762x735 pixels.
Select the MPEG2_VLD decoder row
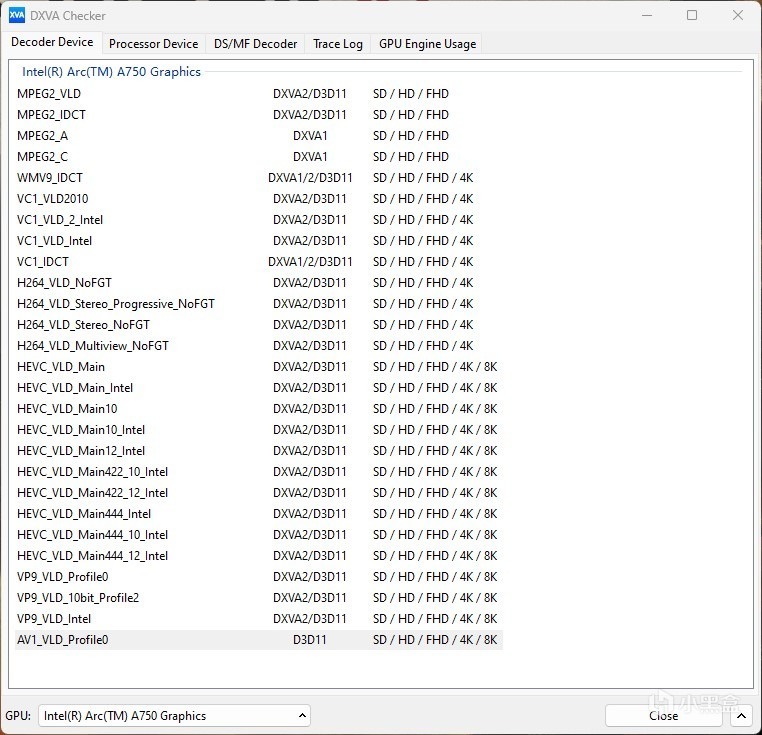pyautogui.click(x=259, y=94)
